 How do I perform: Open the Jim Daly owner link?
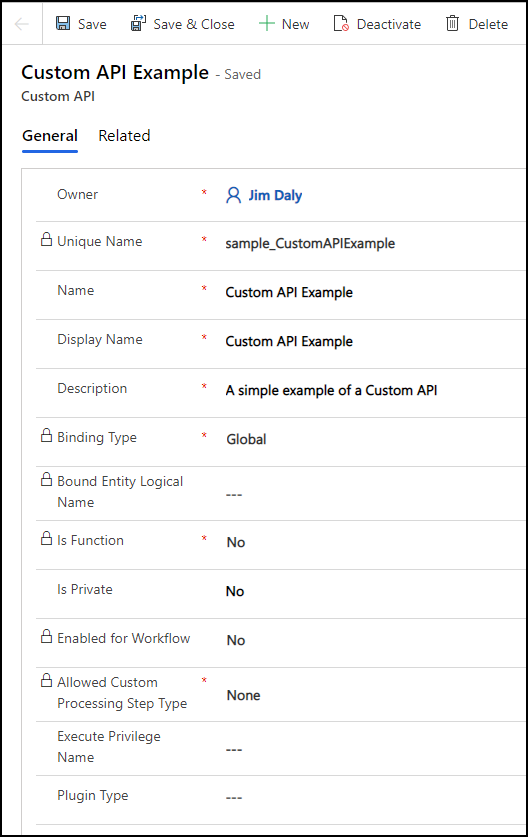point(275,195)
